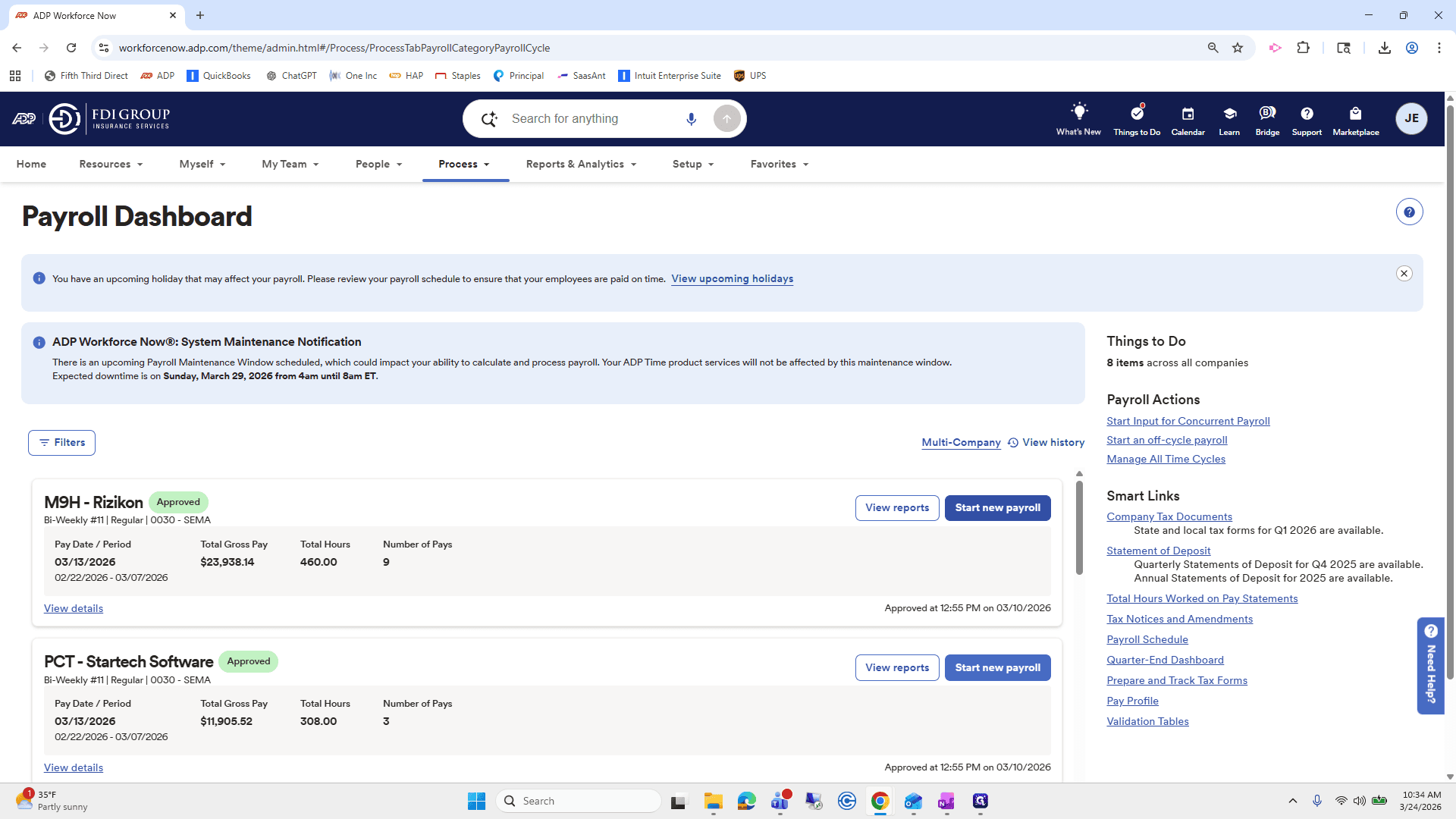The height and width of the screenshot is (819, 1456).
Task: Open the Bridge community icon
Action: click(x=1267, y=113)
